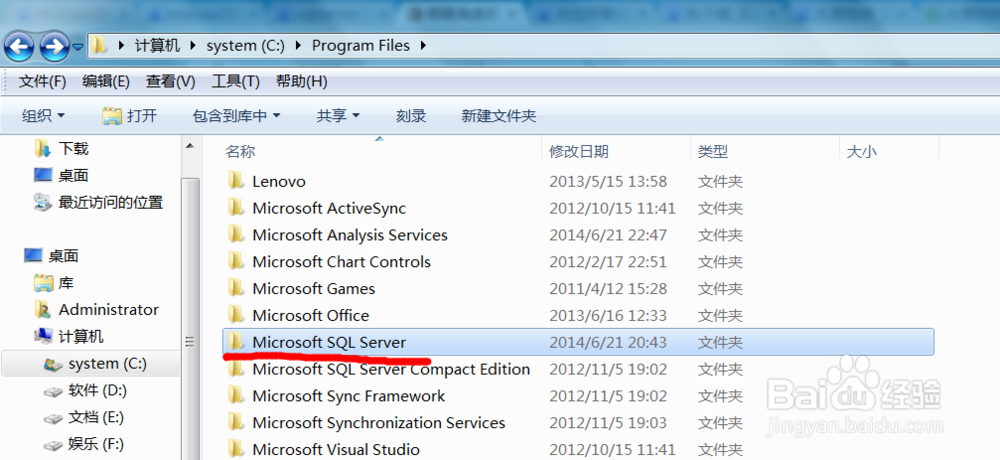This screenshot has width=1000, height=460.
Task: Select the Microsoft Visual Studio folder name
Action: pos(336,449)
